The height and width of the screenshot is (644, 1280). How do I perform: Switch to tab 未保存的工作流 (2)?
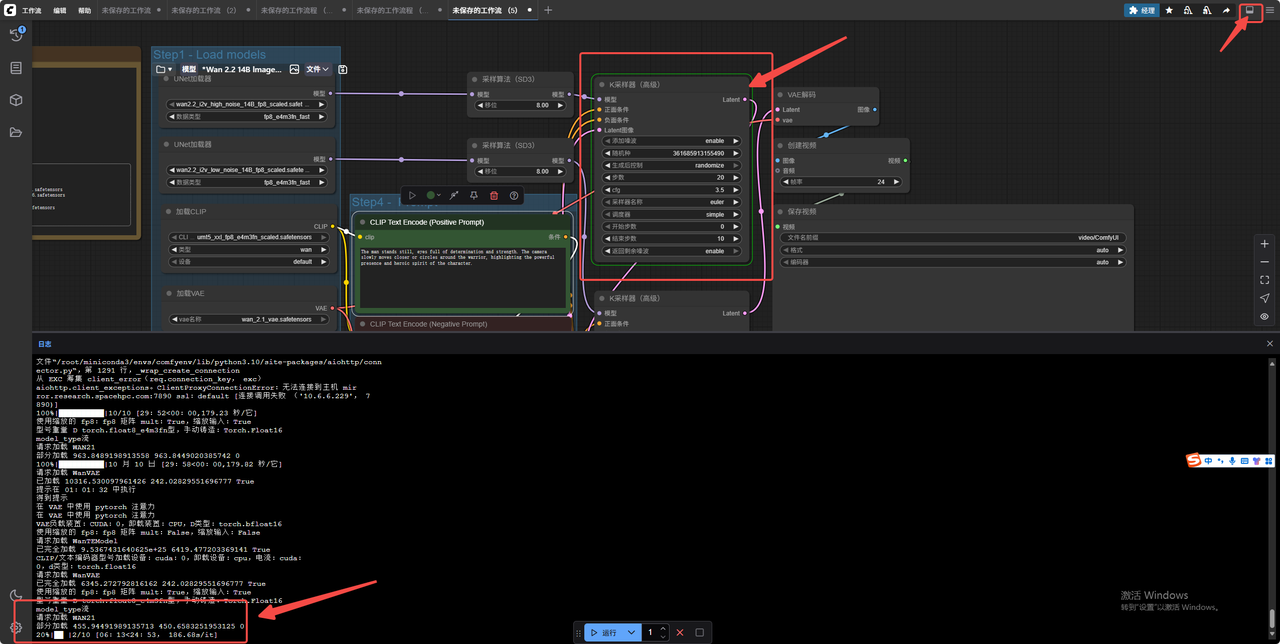204,10
